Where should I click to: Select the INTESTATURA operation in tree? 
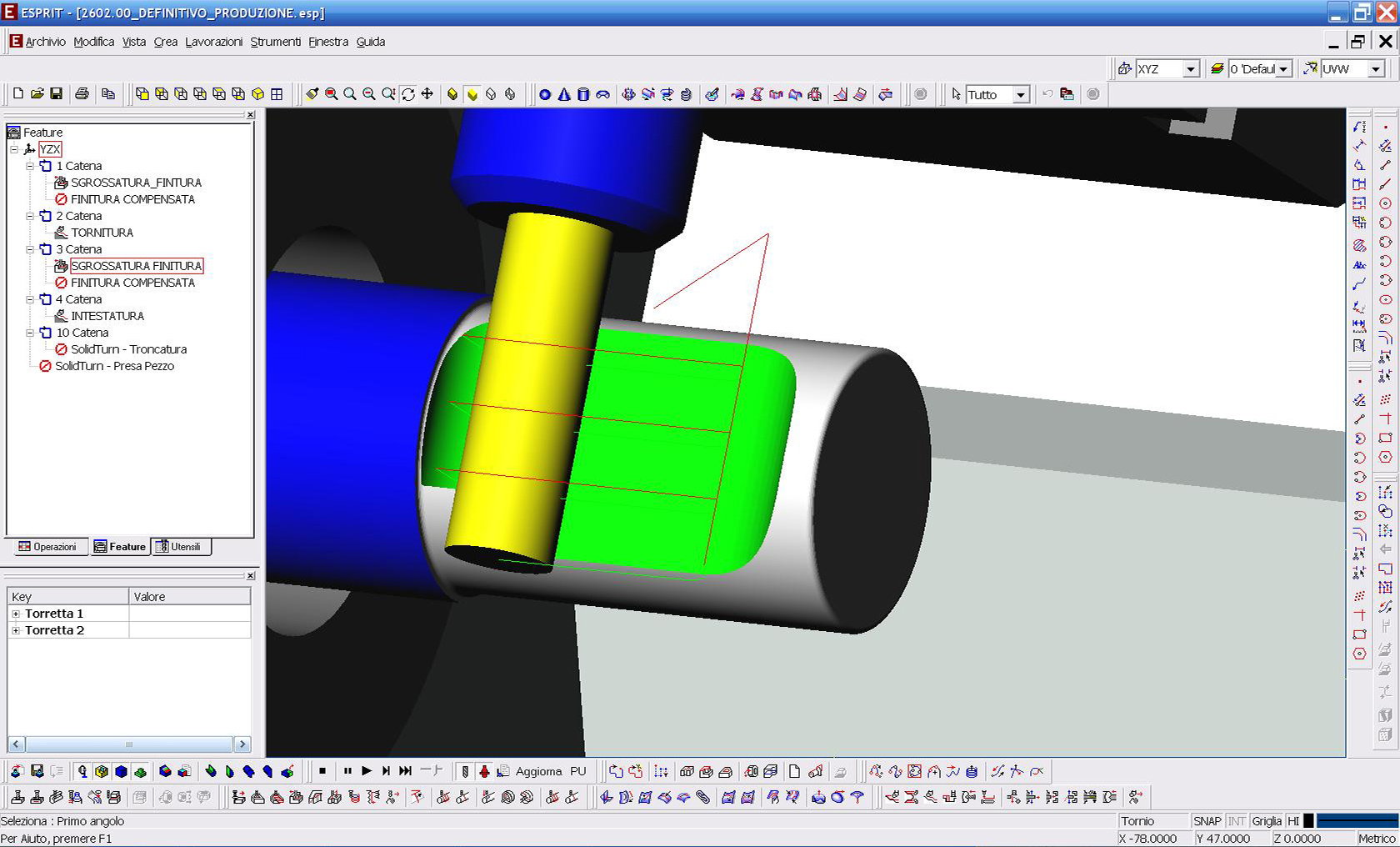[x=107, y=316]
